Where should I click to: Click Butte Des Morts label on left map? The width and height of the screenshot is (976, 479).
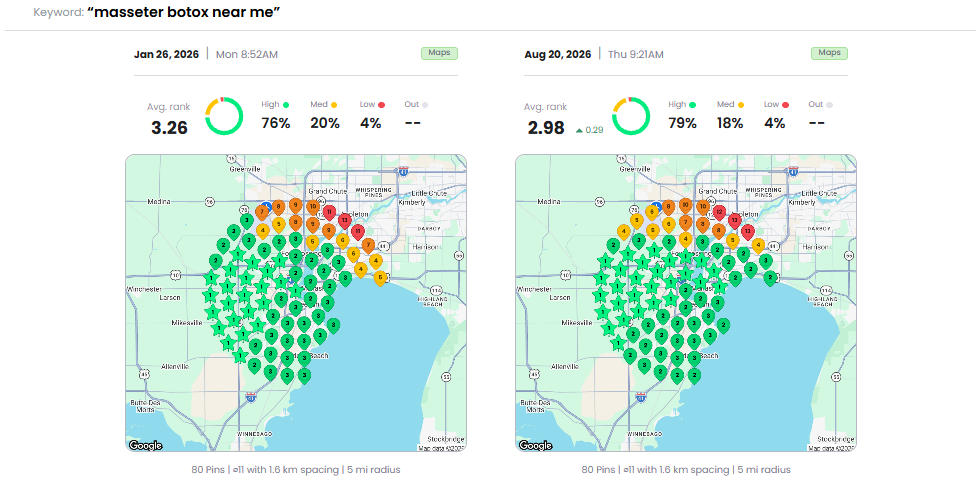click(x=144, y=406)
